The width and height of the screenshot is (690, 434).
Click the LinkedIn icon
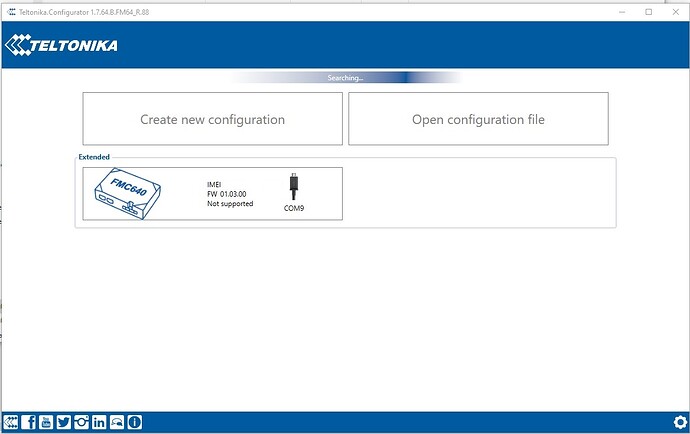[99, 422]
